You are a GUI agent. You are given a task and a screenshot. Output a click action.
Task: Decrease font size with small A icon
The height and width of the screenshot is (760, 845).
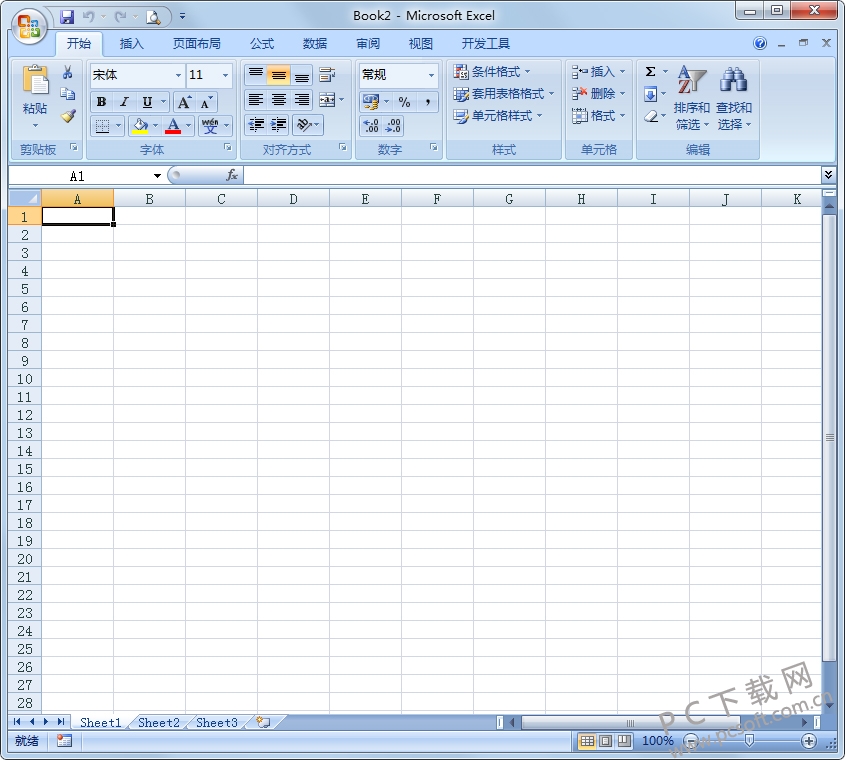click(x=206, y=102)
